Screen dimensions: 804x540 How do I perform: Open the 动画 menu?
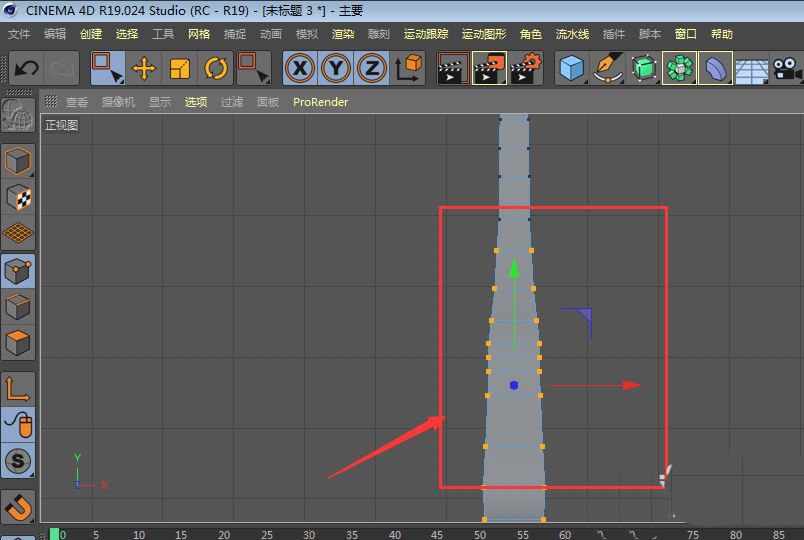pos(271,34)
